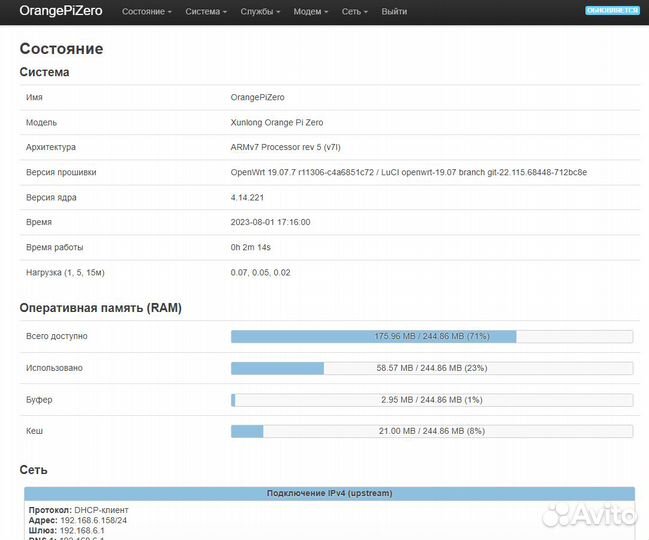This screenshot has height=540, width=649.
Task: Click the Всего доступно label
Action: (57, 336)
